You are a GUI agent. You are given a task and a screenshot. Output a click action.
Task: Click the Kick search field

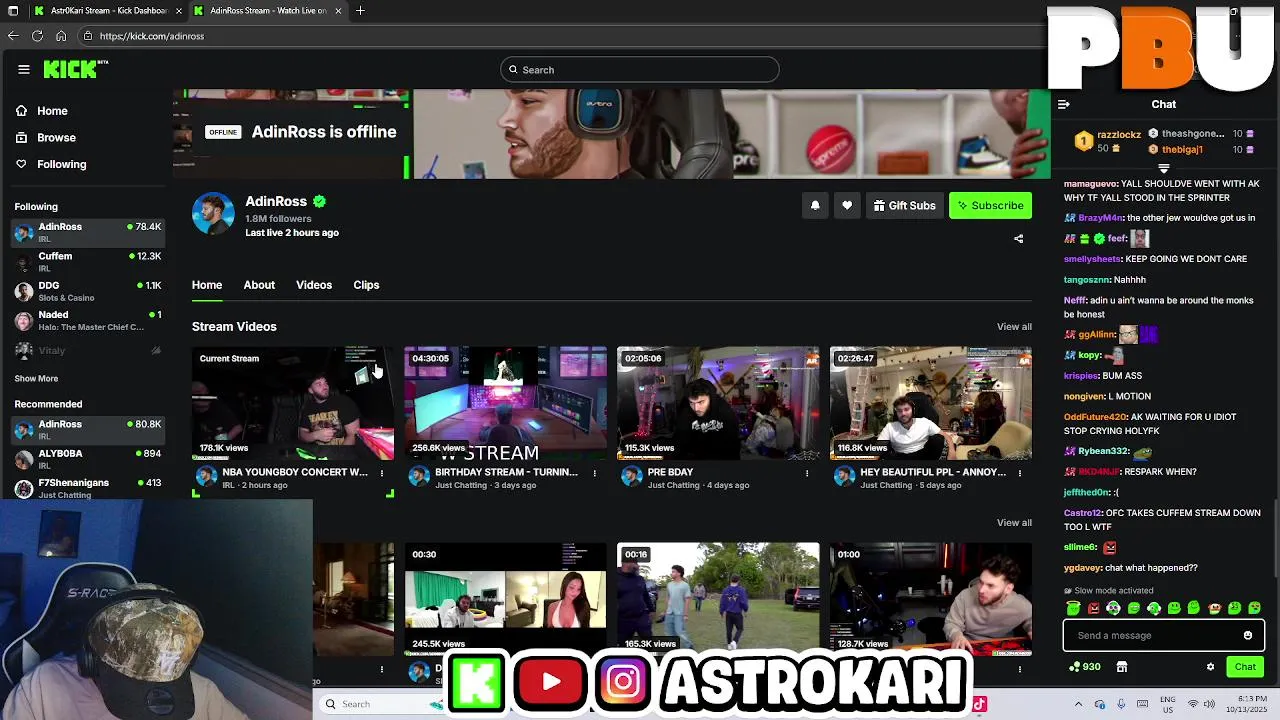click(x=640, y=70)
